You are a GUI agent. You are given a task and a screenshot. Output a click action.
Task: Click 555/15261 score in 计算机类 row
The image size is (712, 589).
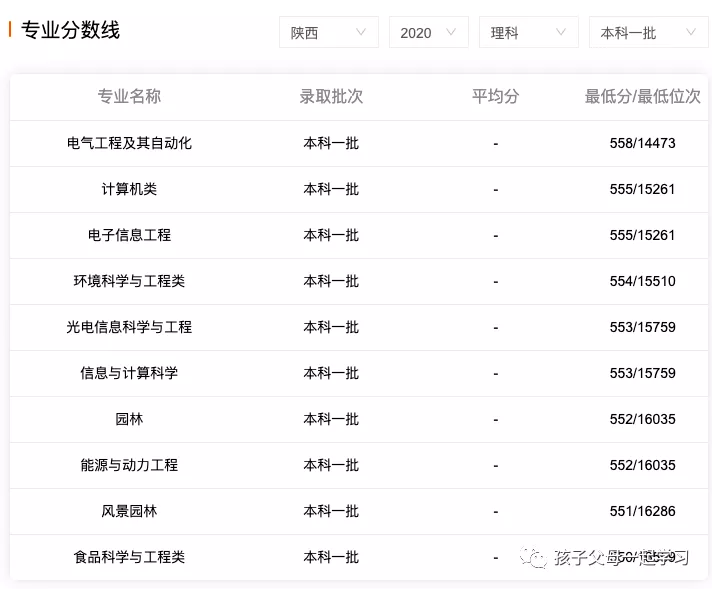pos(643,189)
